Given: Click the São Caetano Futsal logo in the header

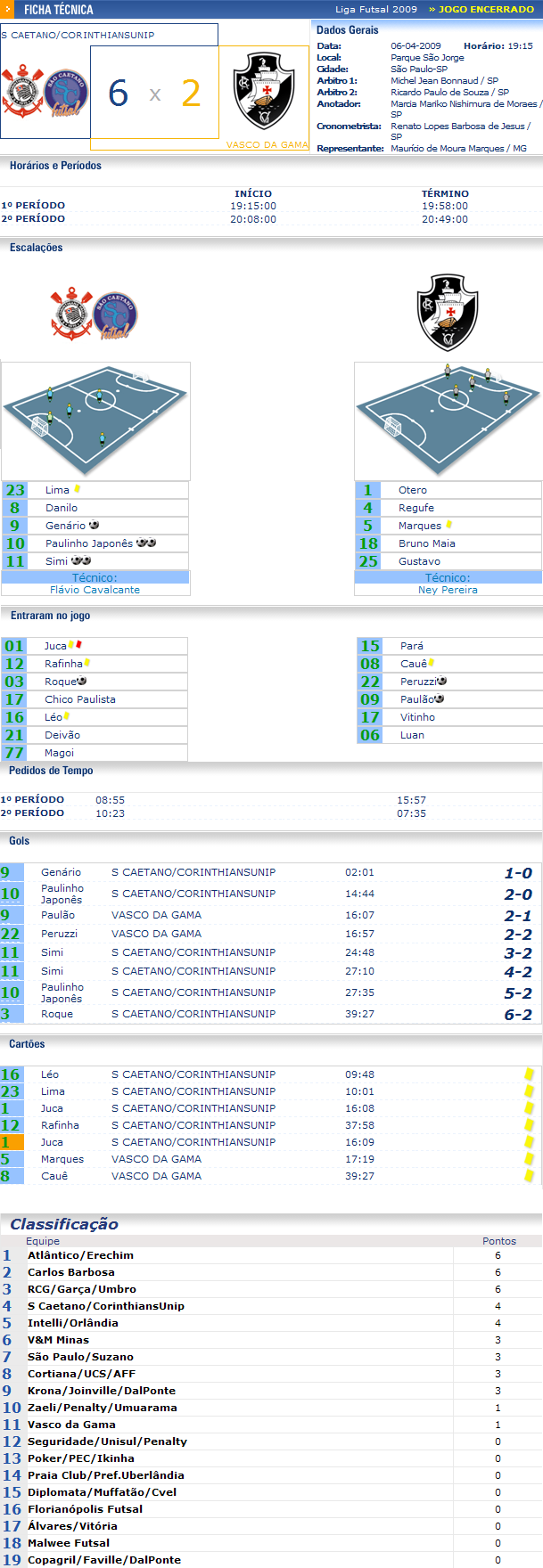Looking at the screenshot, I should tap(66, 94).
